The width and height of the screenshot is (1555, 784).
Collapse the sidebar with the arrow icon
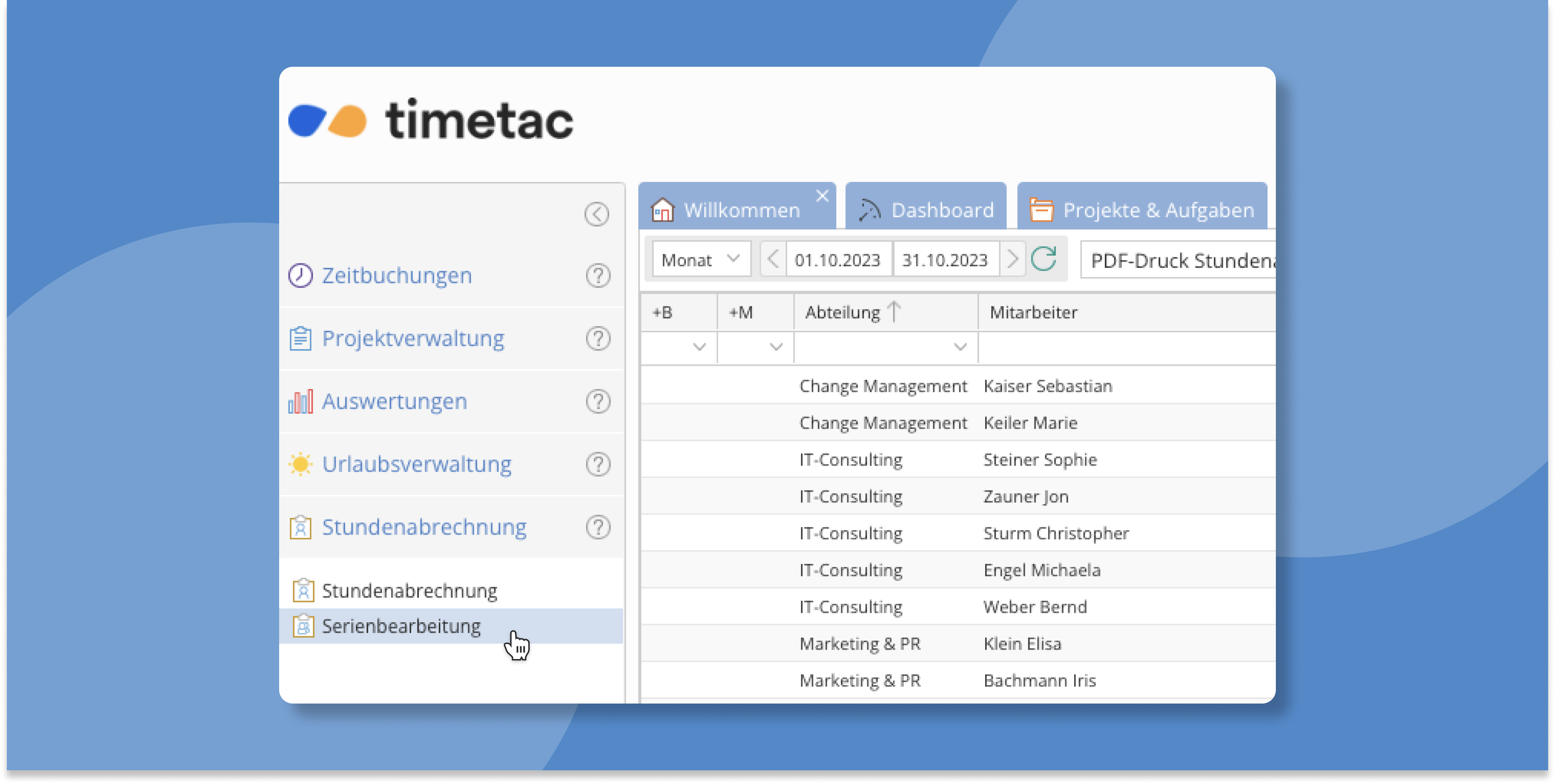596,214
